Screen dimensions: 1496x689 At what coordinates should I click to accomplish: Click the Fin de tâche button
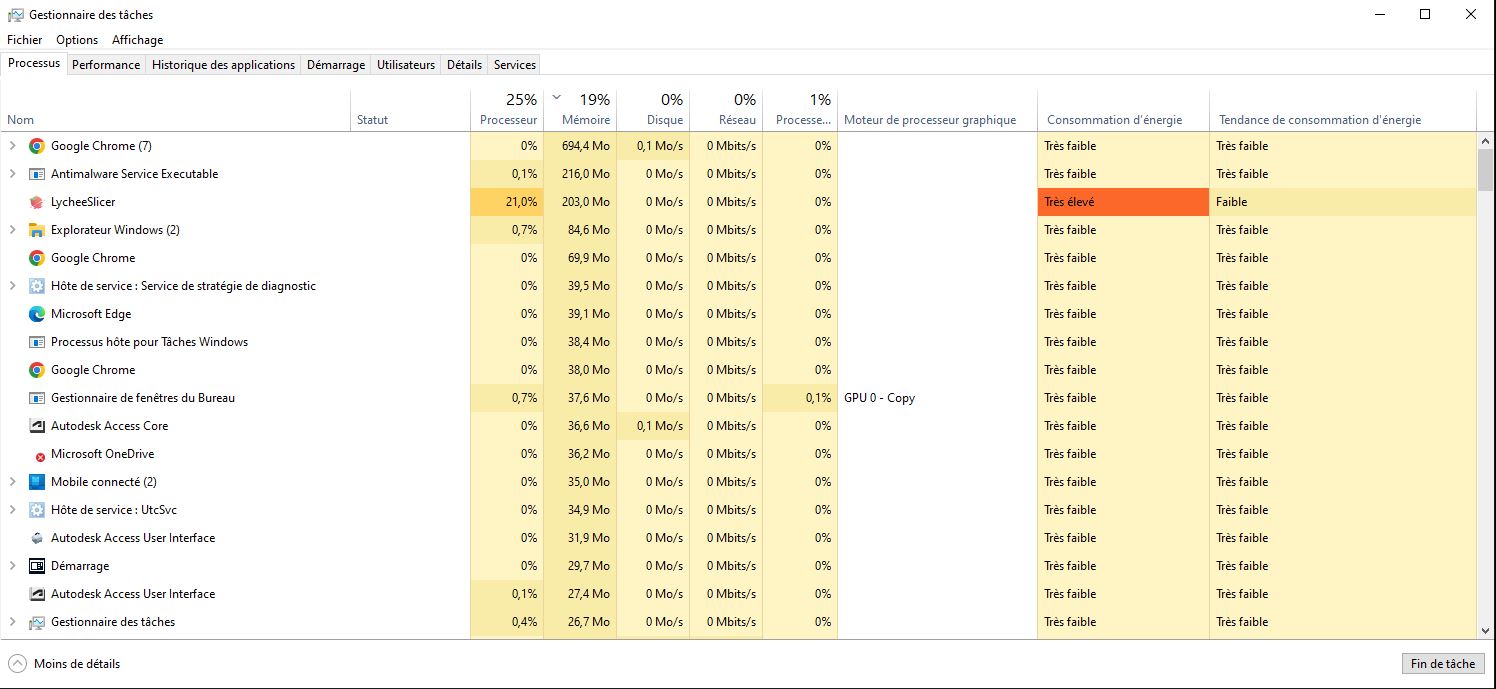pos(1443,664)
